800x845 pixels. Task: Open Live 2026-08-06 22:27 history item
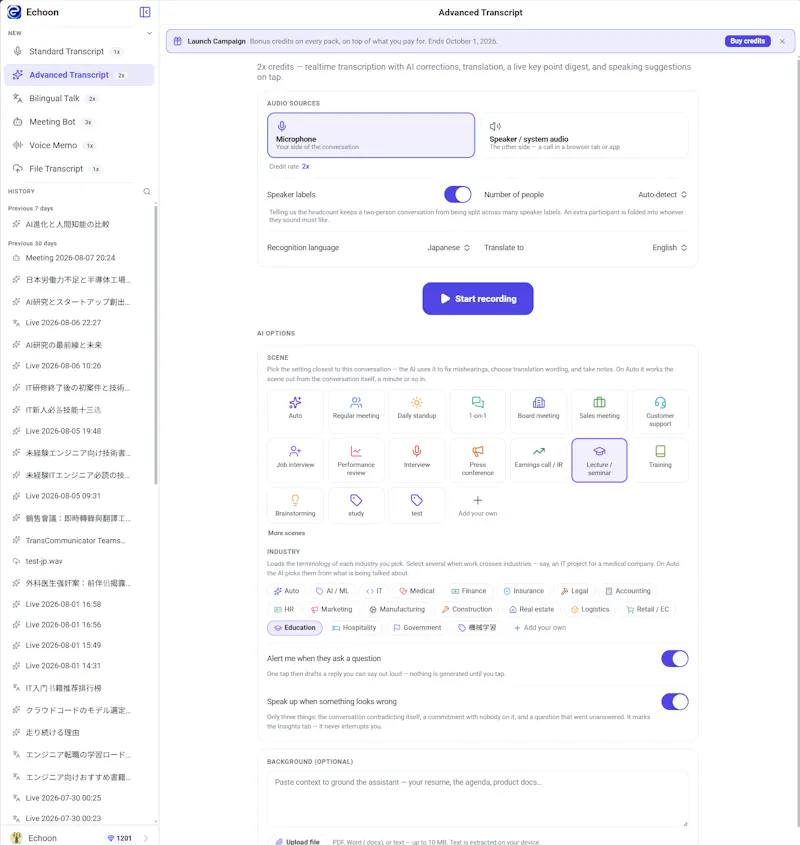point(78,323)
